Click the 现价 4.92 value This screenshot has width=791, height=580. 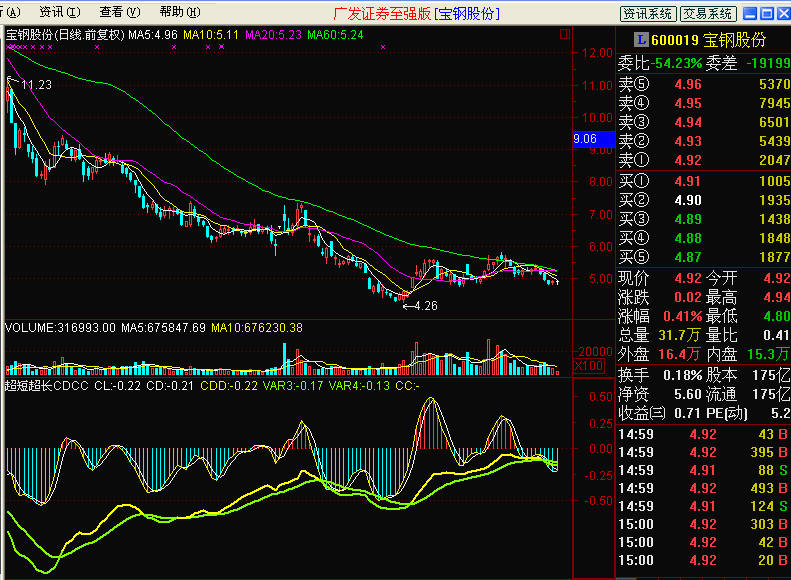click(688, 278)
